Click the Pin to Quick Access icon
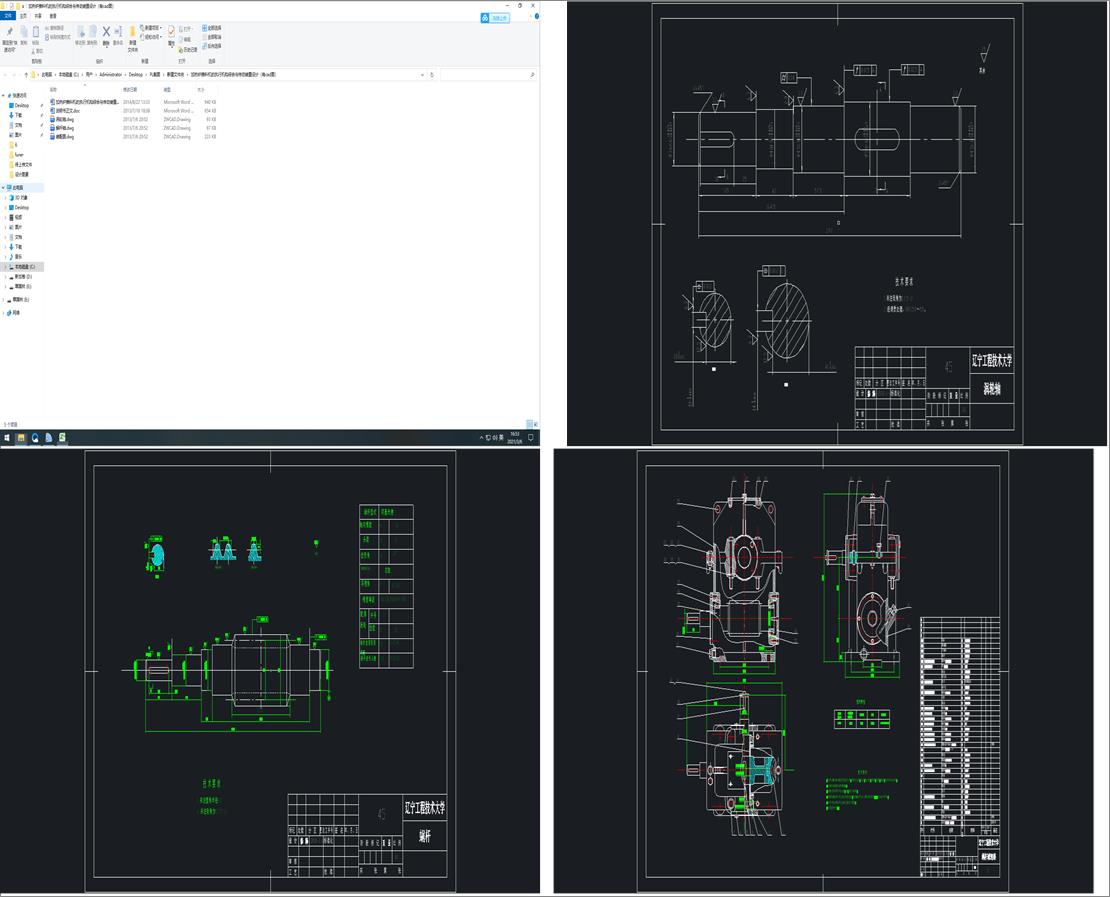The height and width of the screenshot is (897, 1110). [8, 33]
